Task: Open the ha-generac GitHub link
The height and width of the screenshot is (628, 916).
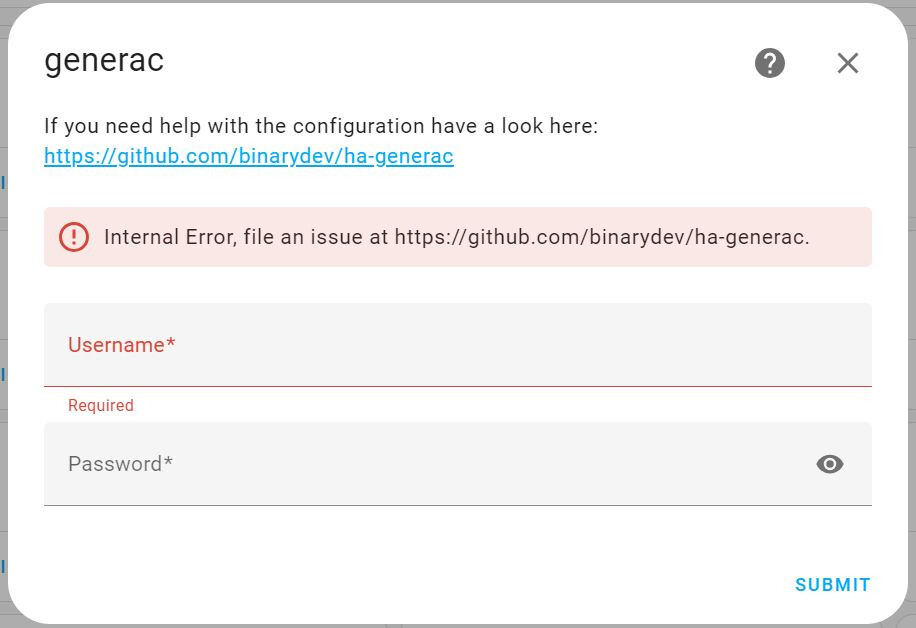Action: click(249, 157)
